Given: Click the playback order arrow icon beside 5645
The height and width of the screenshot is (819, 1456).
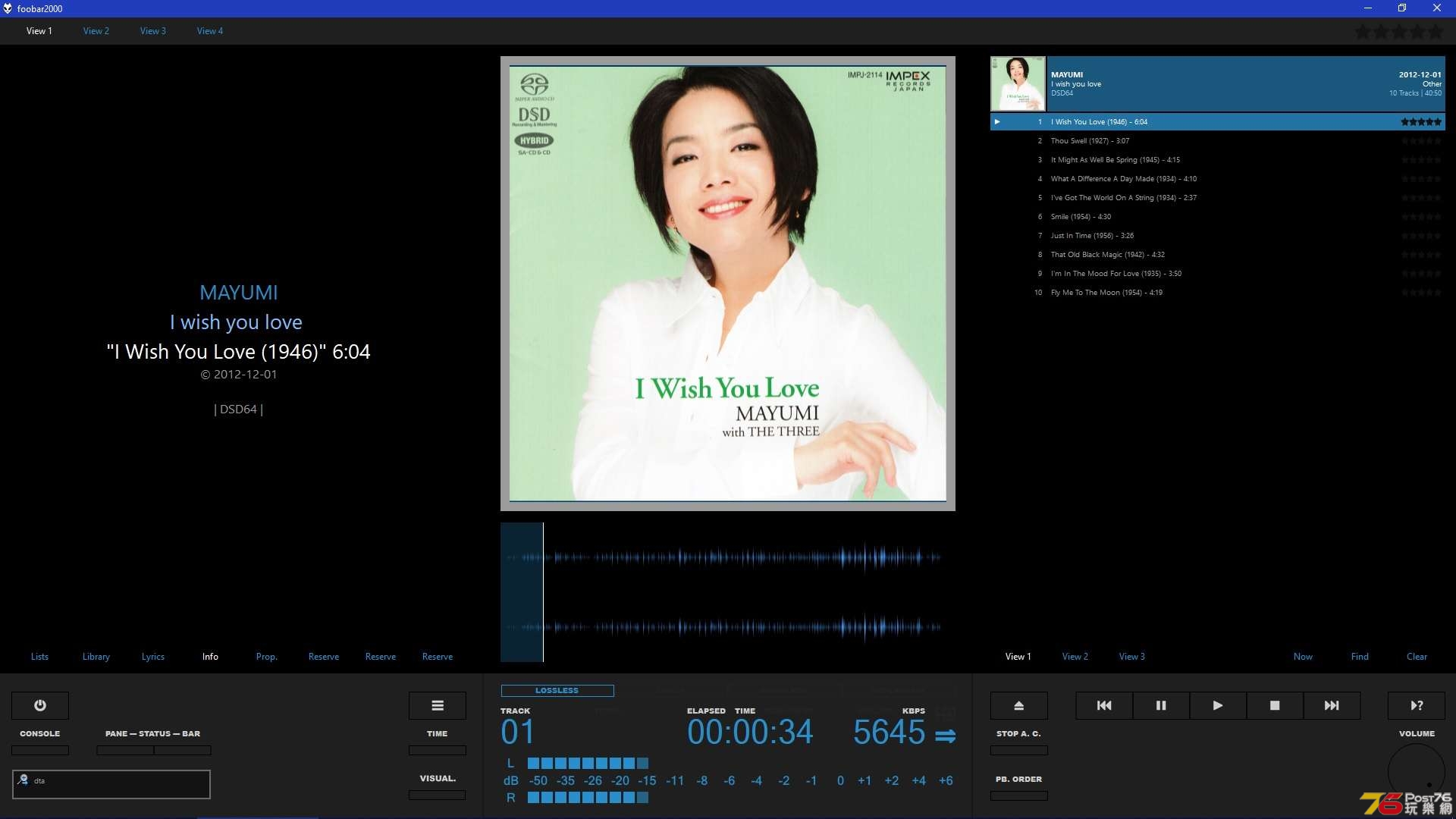Looking at the screenshot, I should tap(945, 736).
